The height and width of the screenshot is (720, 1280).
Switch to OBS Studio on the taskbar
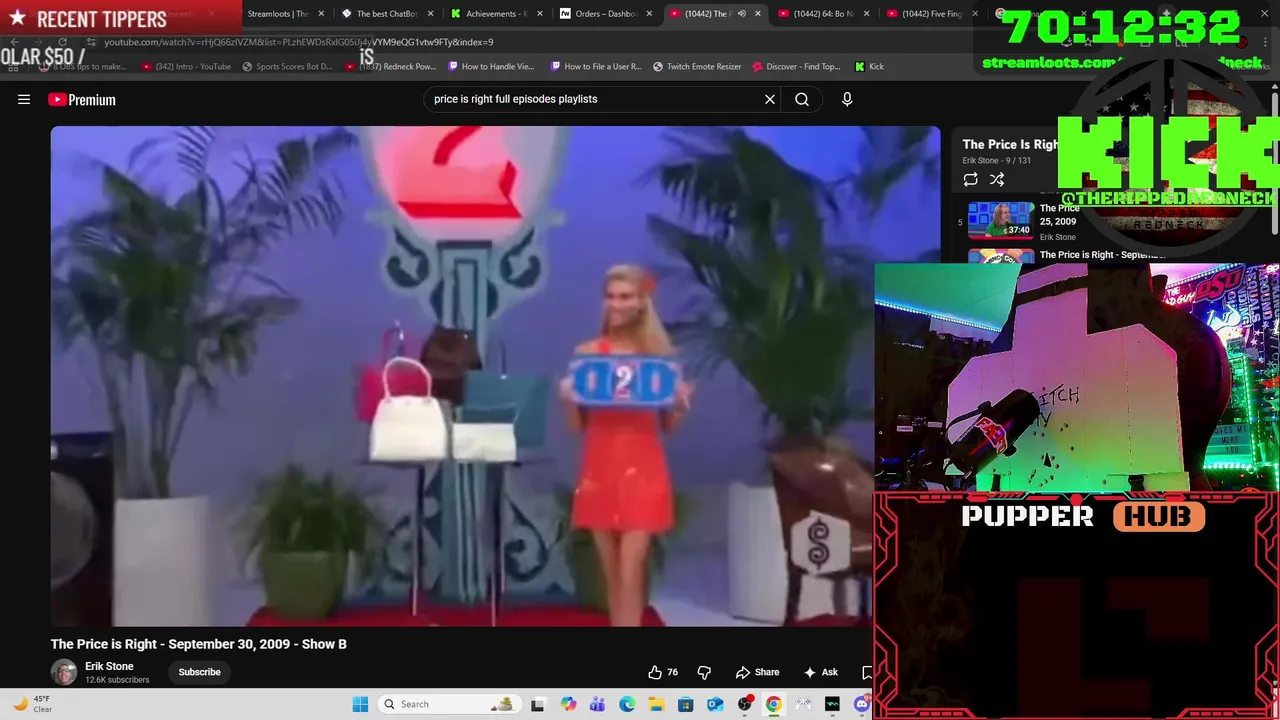pos(744,704)
